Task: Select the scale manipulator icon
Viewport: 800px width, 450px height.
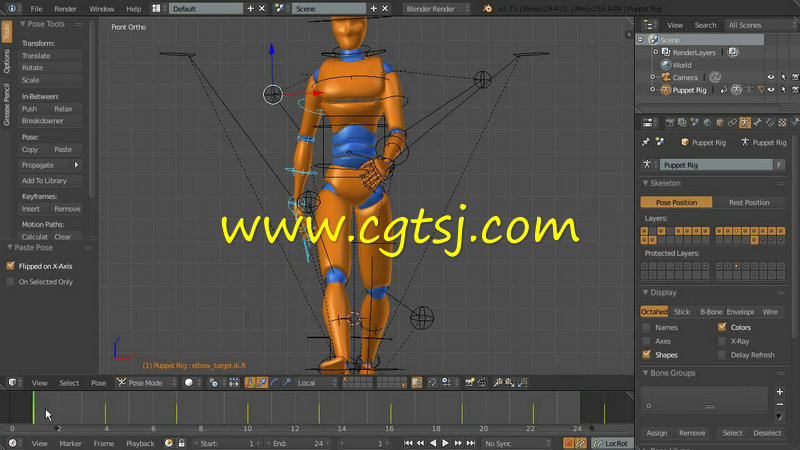Action: coord(287,383)
